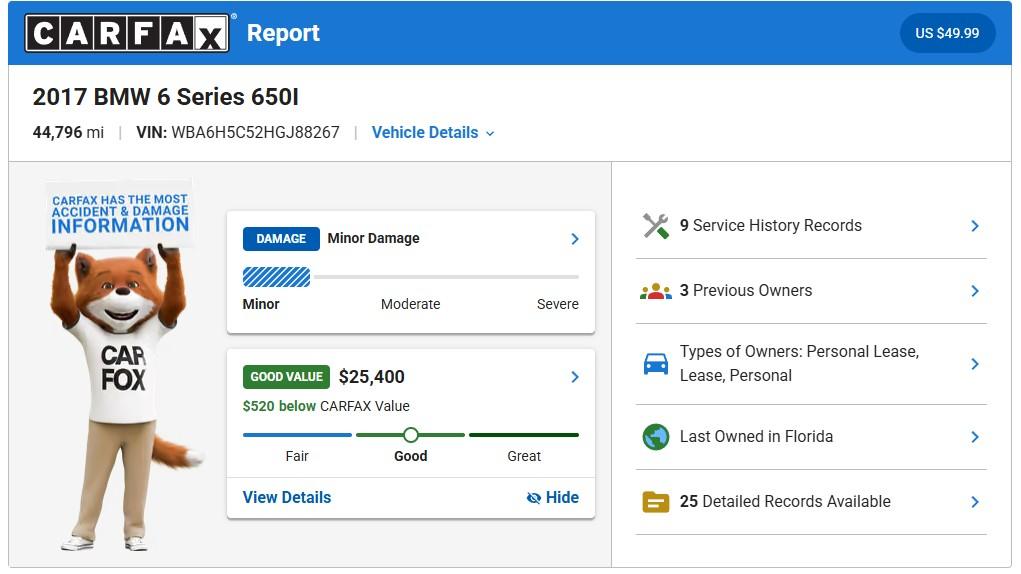Click the crossed-eye icon beside Hide
This screenshot has width=1021, height=574.
pyautogui.click(x=533, y=498)
